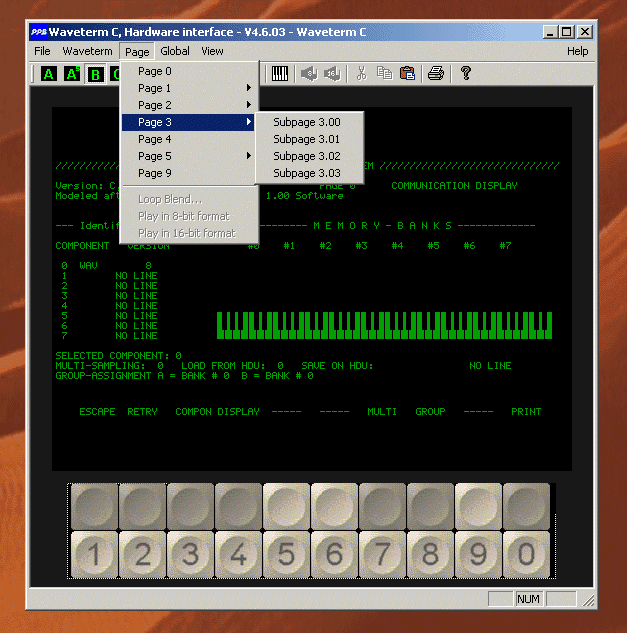
Task: Select the A-with-superscript-S toolbar icon
Action: click(72, 74)
